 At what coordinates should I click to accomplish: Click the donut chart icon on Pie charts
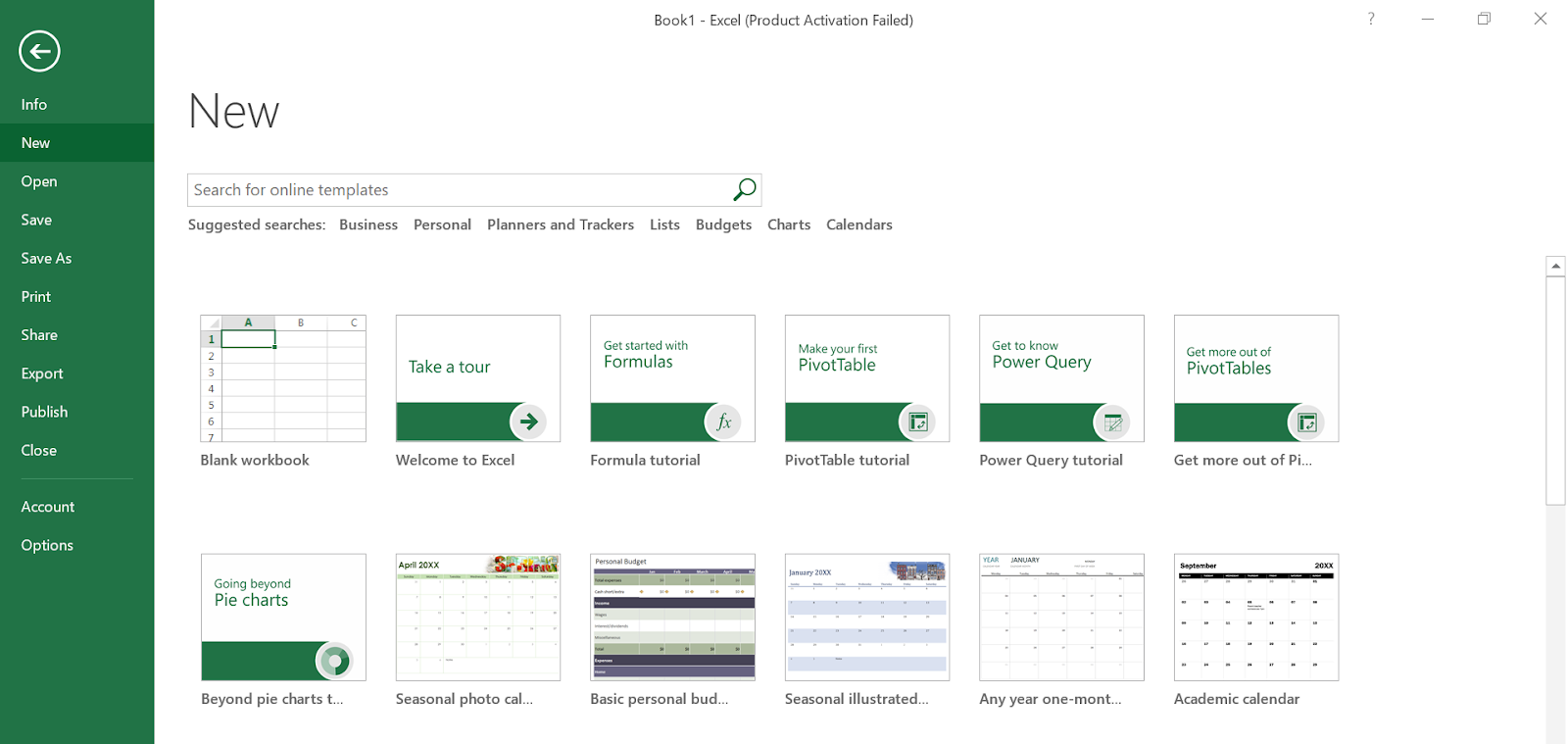pos(334,661)
